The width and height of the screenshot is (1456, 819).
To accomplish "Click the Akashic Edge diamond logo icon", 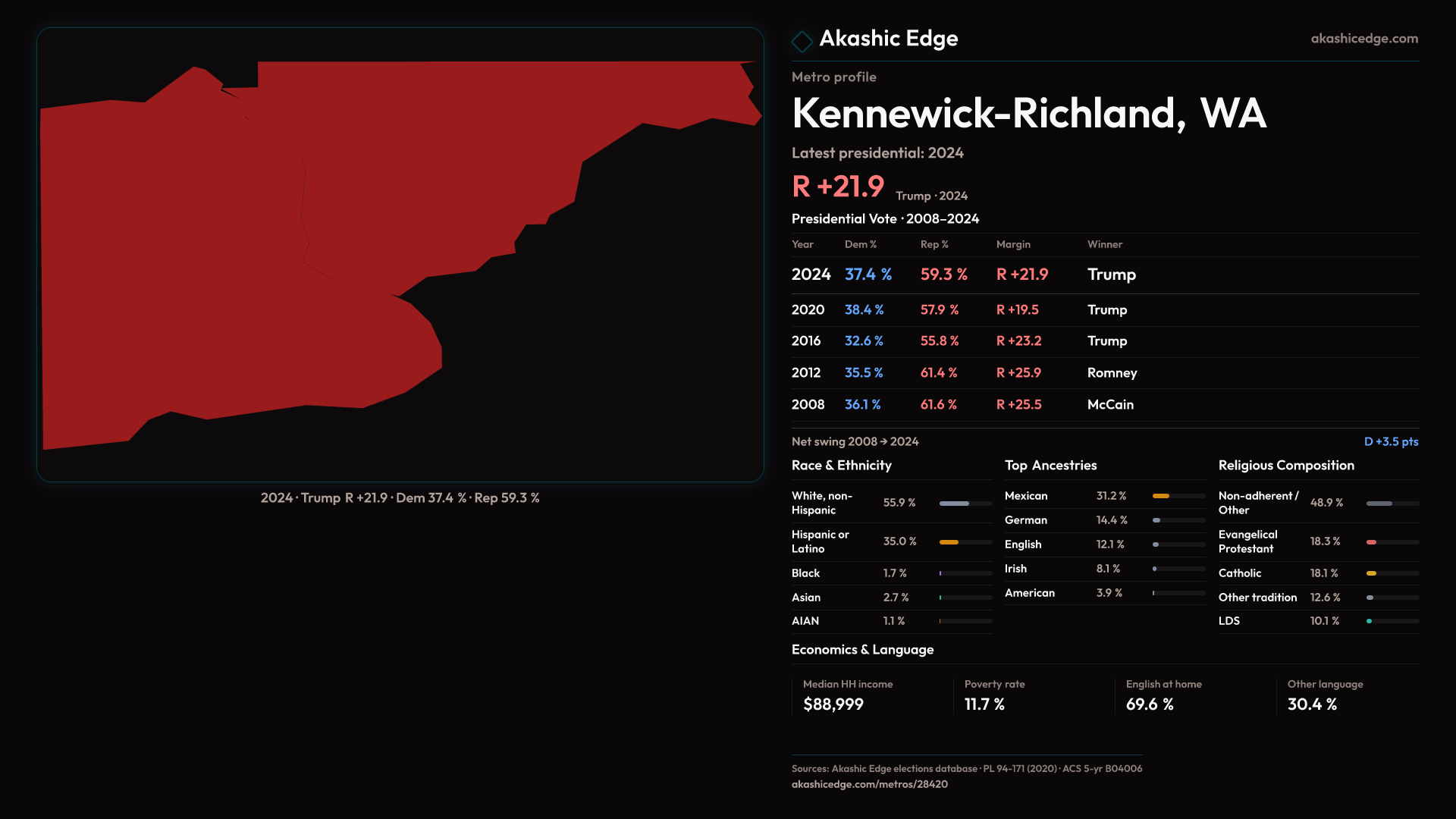I will point(802,41).
